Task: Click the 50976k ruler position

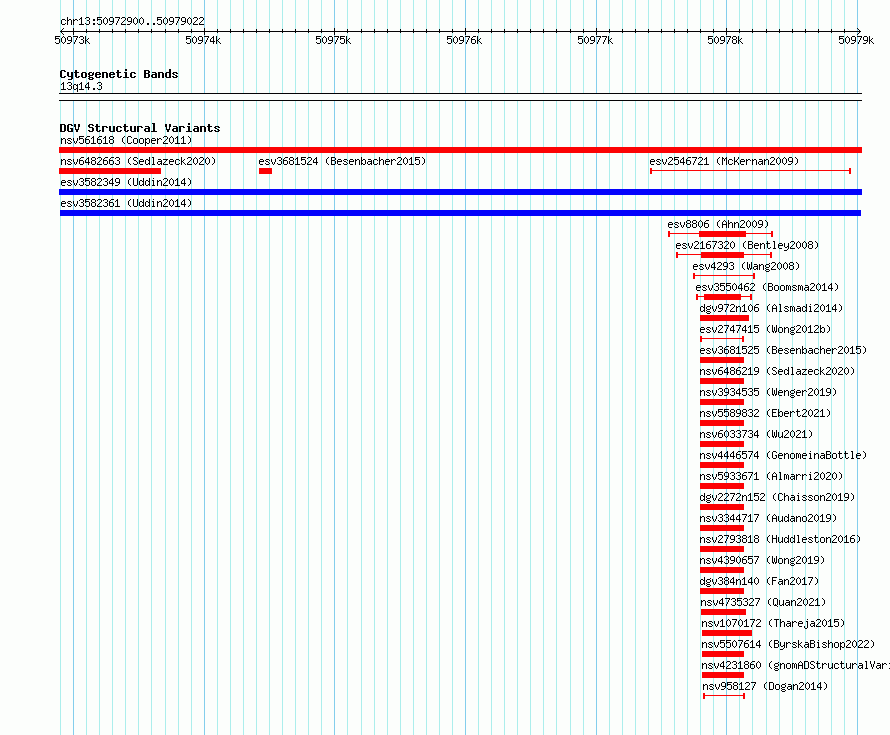Action: click(464, 40)
